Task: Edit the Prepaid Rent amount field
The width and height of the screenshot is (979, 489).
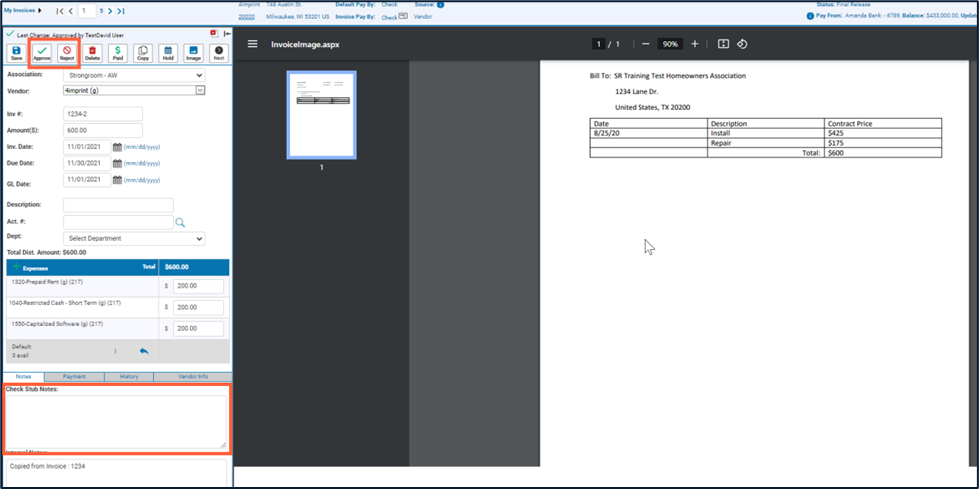Action: pos(199,286)
